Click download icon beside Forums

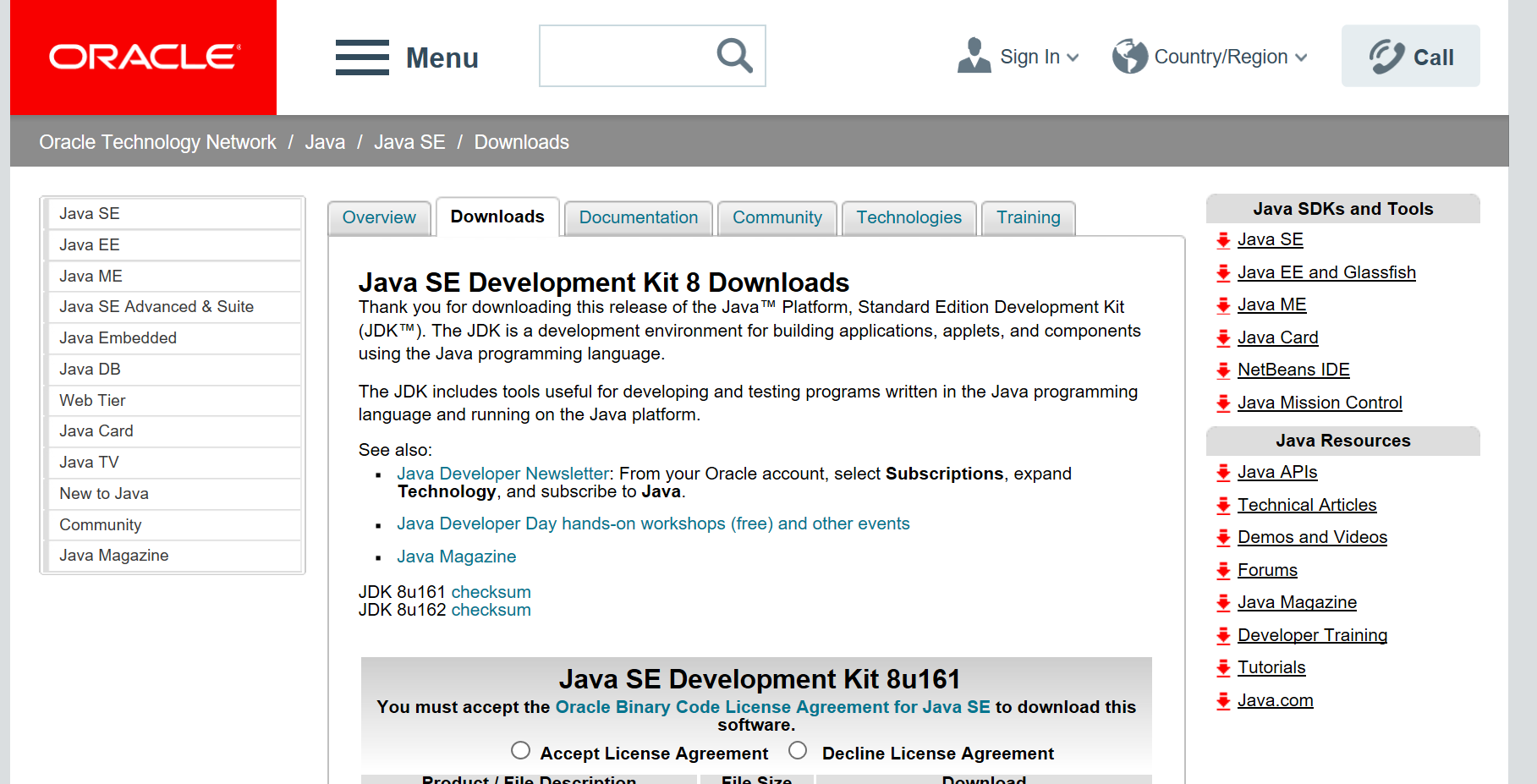pyautogui.click(x=1223, y=571)
